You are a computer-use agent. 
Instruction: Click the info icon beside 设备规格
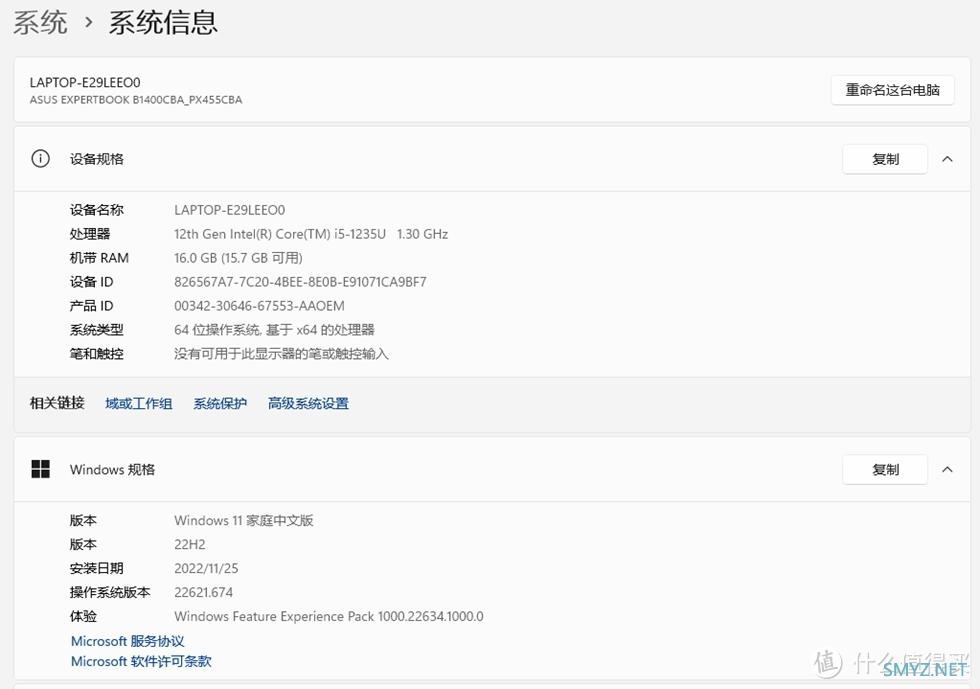[41, 159]
